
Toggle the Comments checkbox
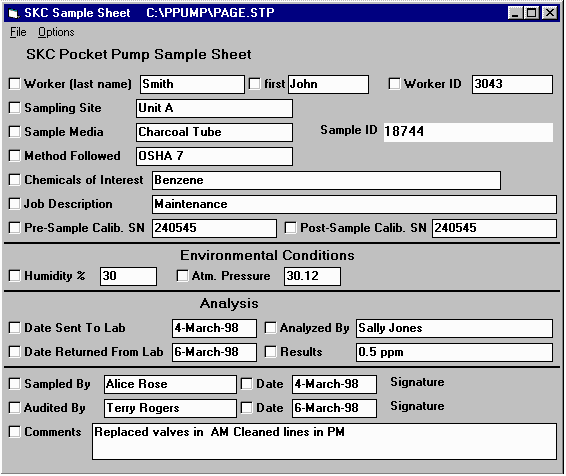coord(14,432)
